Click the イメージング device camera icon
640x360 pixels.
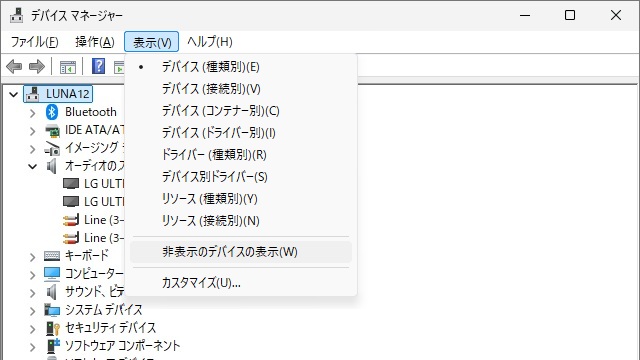(x=52, y=149)
